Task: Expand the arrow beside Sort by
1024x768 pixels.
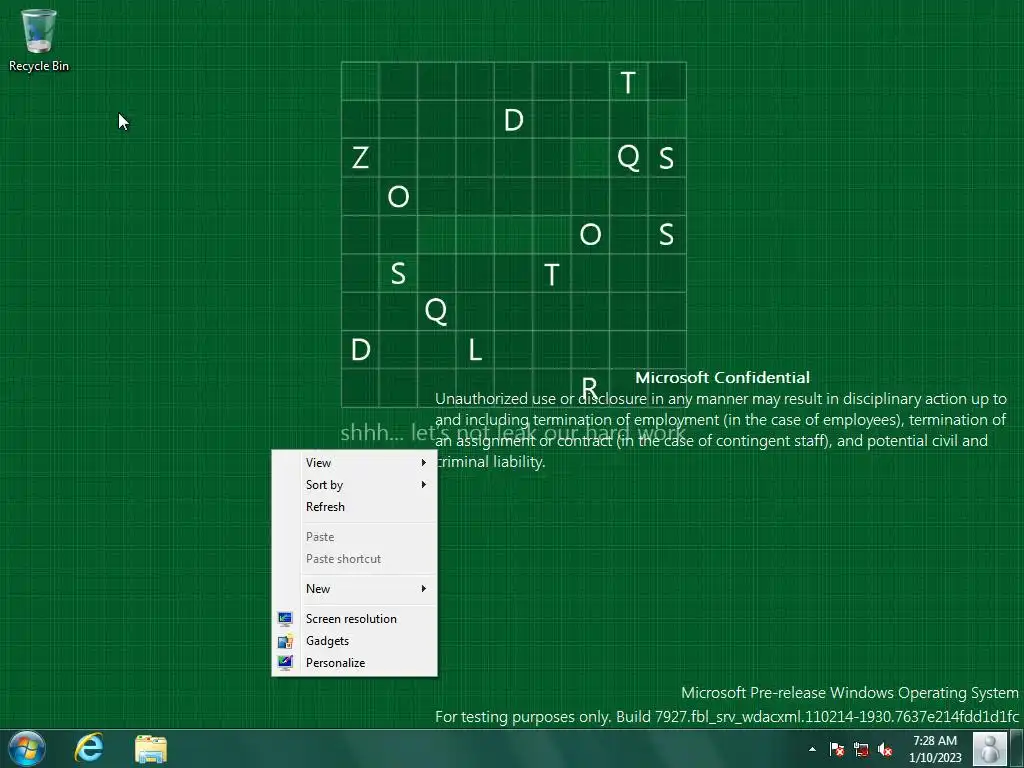Action: [424, 485]
